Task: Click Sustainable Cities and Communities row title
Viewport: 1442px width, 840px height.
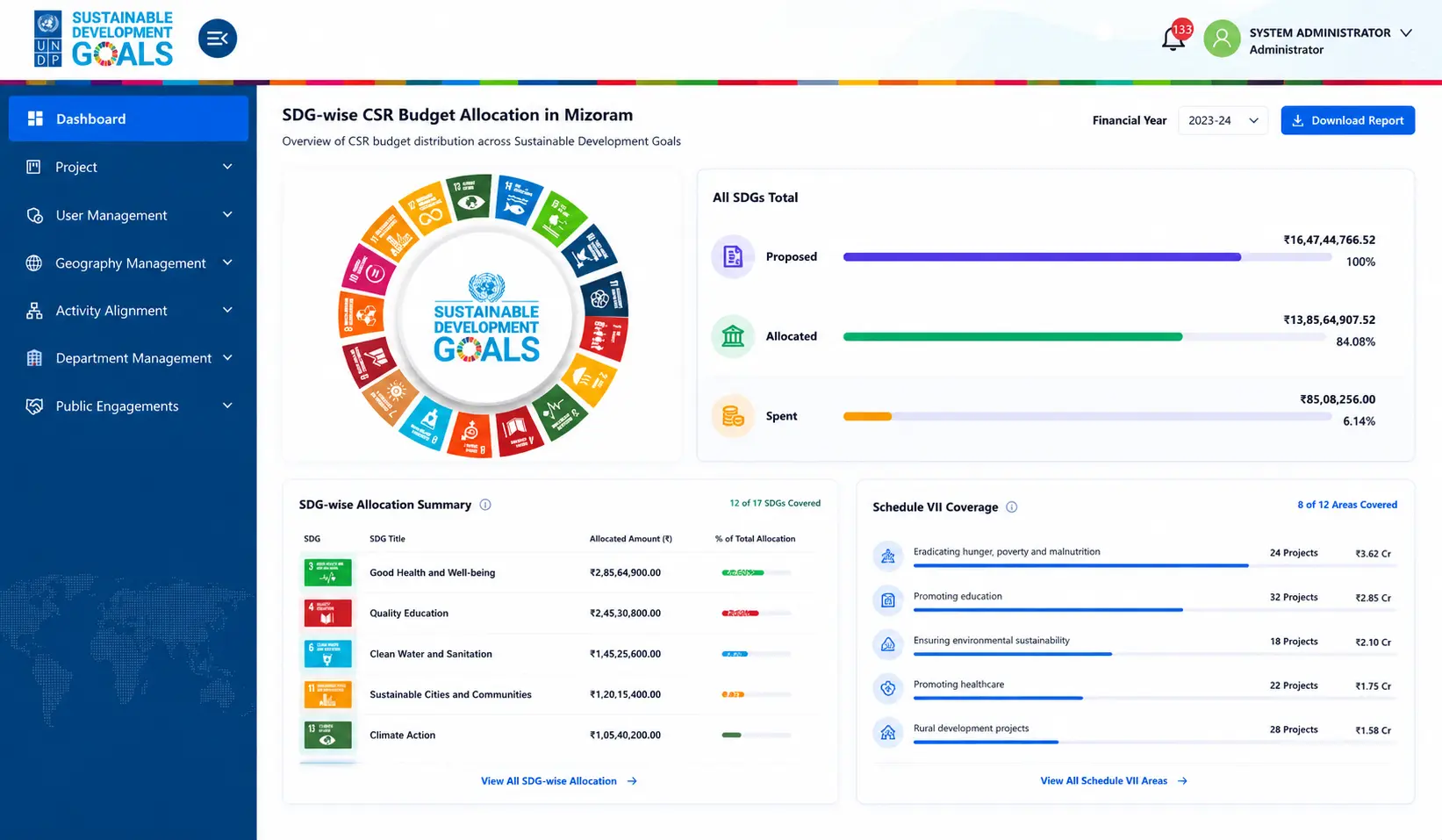Action: pos(450,694)
